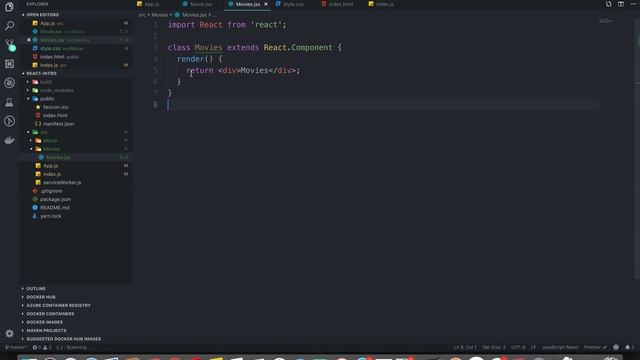Click Ln 8, Col 1 cursor position indicator
The height and width of the screenshot is (360, 640).
[464, 347]
